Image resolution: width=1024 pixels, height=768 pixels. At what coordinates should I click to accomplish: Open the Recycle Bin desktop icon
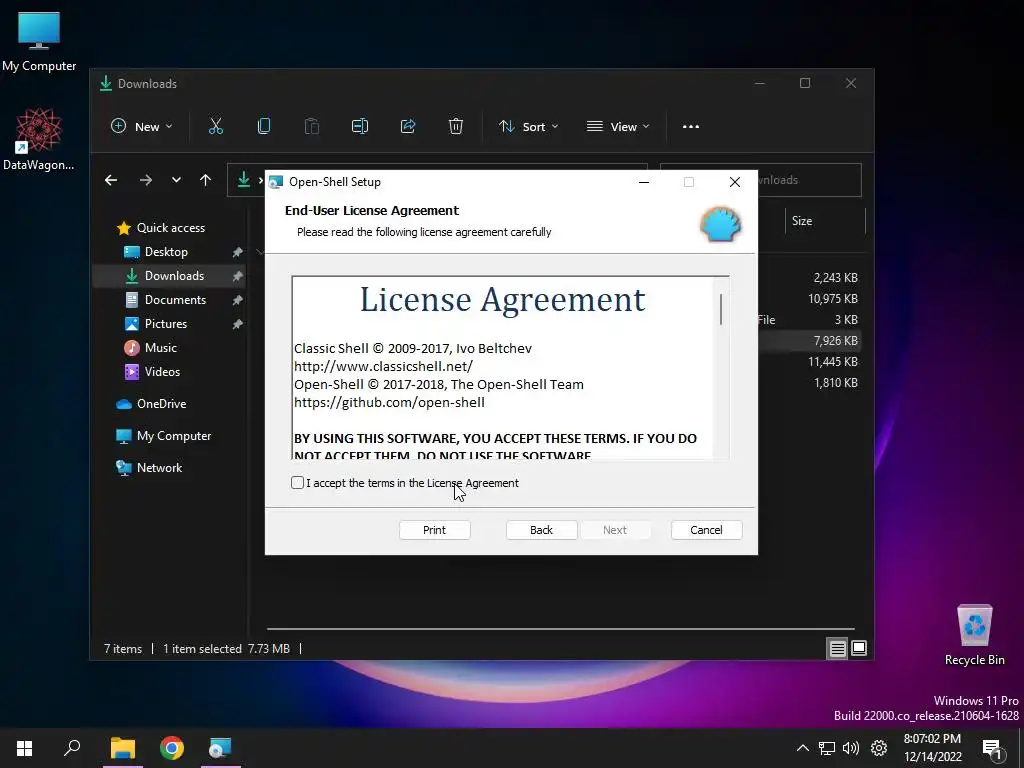point(974,635)
